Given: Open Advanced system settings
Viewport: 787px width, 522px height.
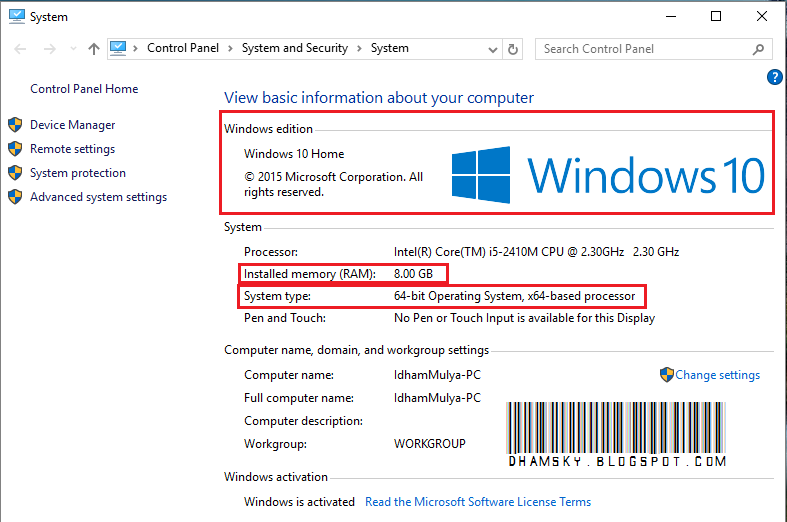Looking at the screenshot, I should (98, 197).
